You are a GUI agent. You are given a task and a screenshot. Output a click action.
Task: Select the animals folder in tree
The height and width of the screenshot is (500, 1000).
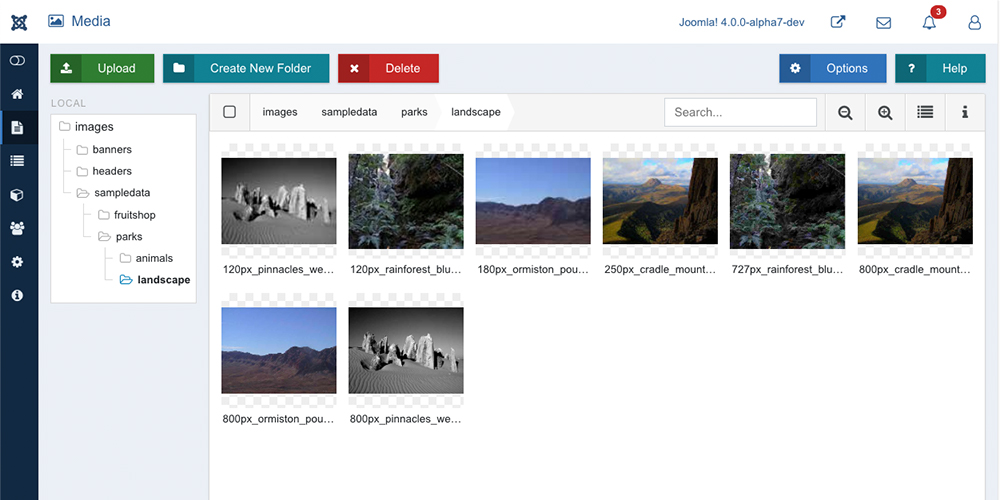tap(145, 258)
